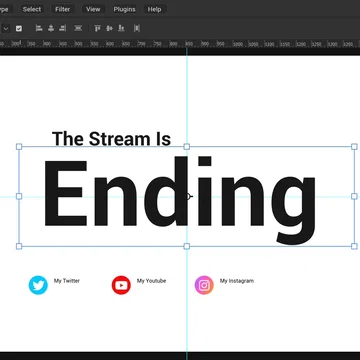360x360 pixels.
Task: Click the Align Bottom Edges icon
Action: click(121, 28)
